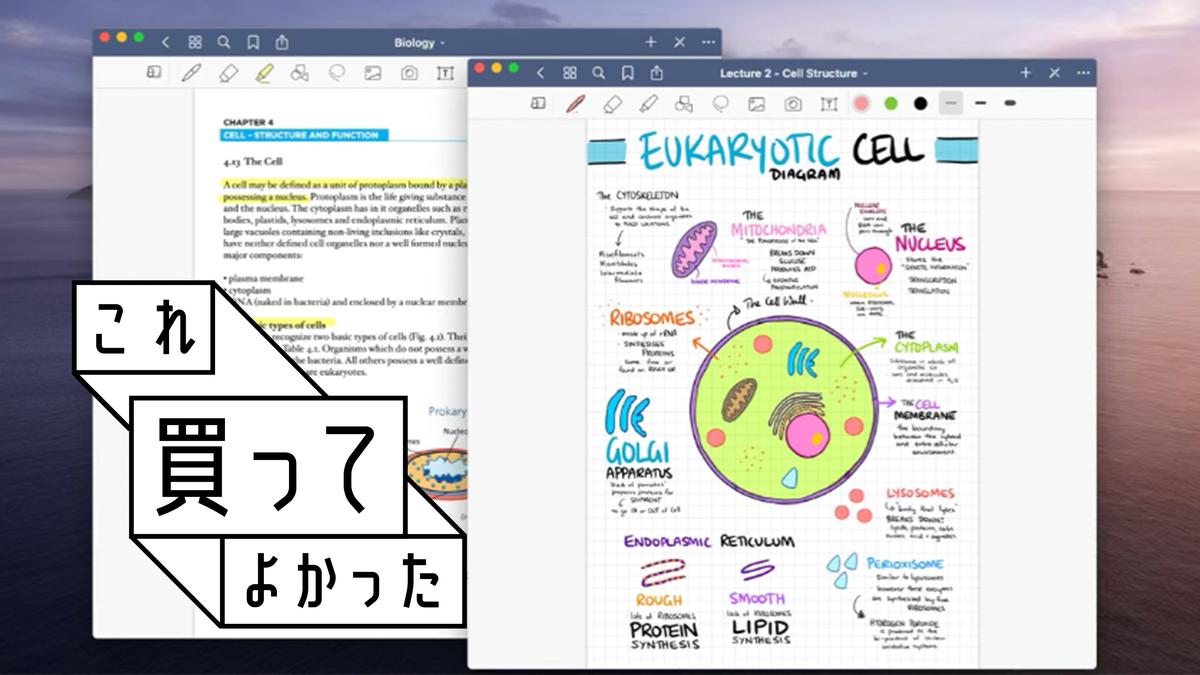
Task: Choose the thickest stroke width option
Action: pyautogui.click(x=1009, y=103)
